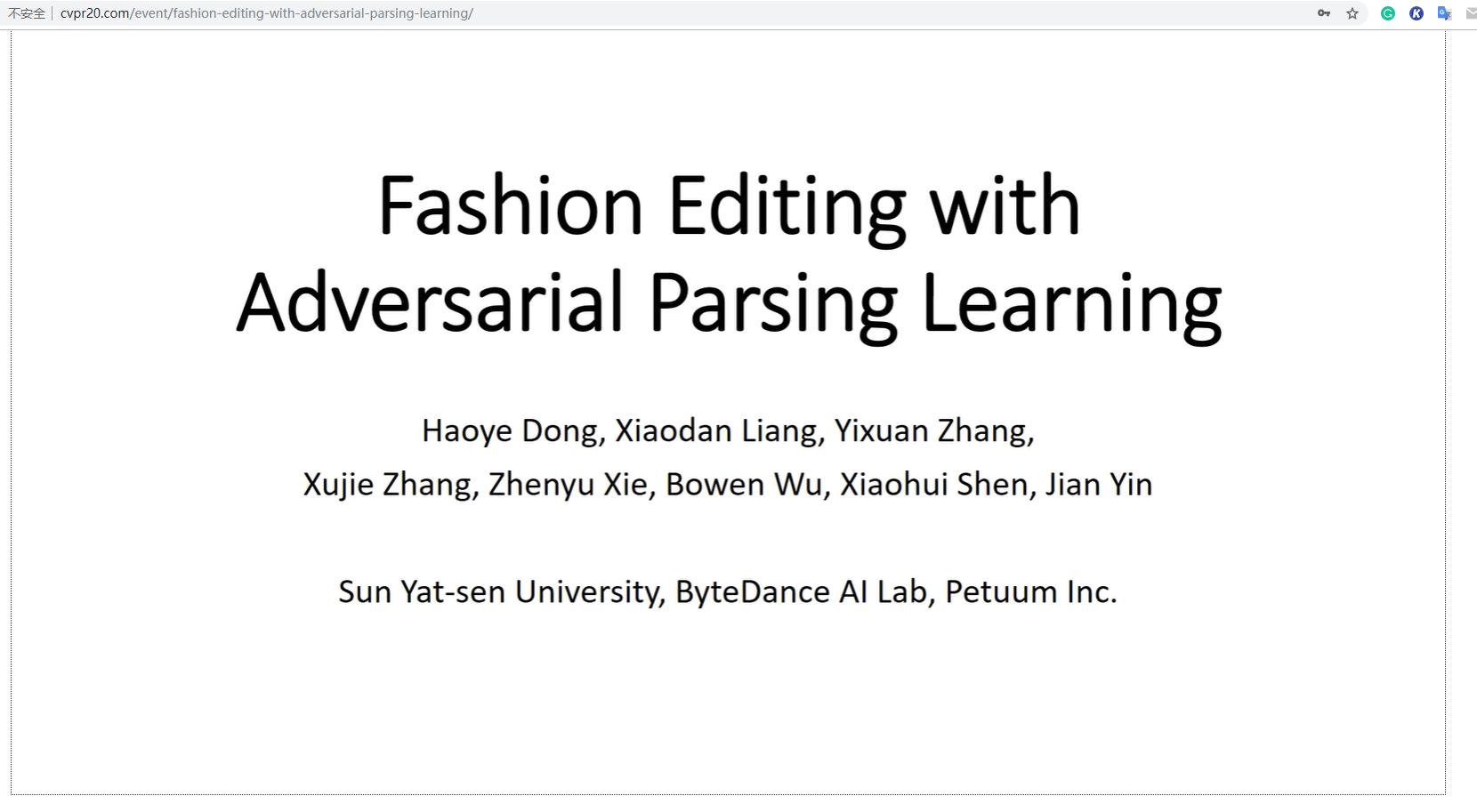Screen dimensions: 1477x812
Task: Click the 不安全 site security indicator
Action: click(27, 13)
